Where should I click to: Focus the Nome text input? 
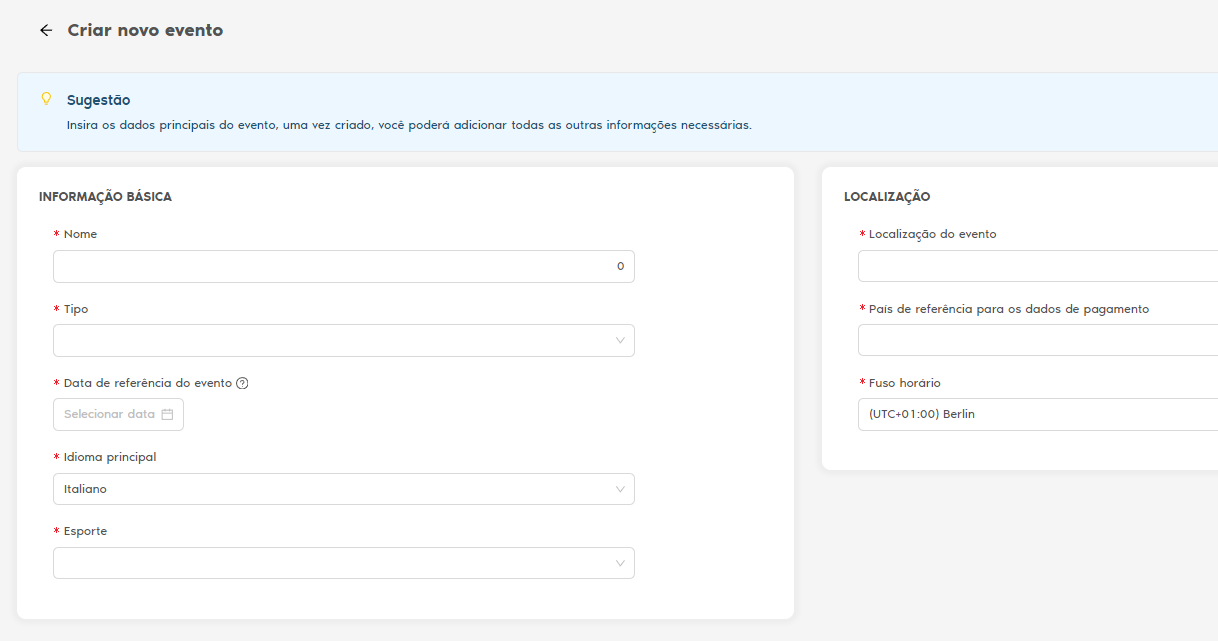click(x=330, y=266)
